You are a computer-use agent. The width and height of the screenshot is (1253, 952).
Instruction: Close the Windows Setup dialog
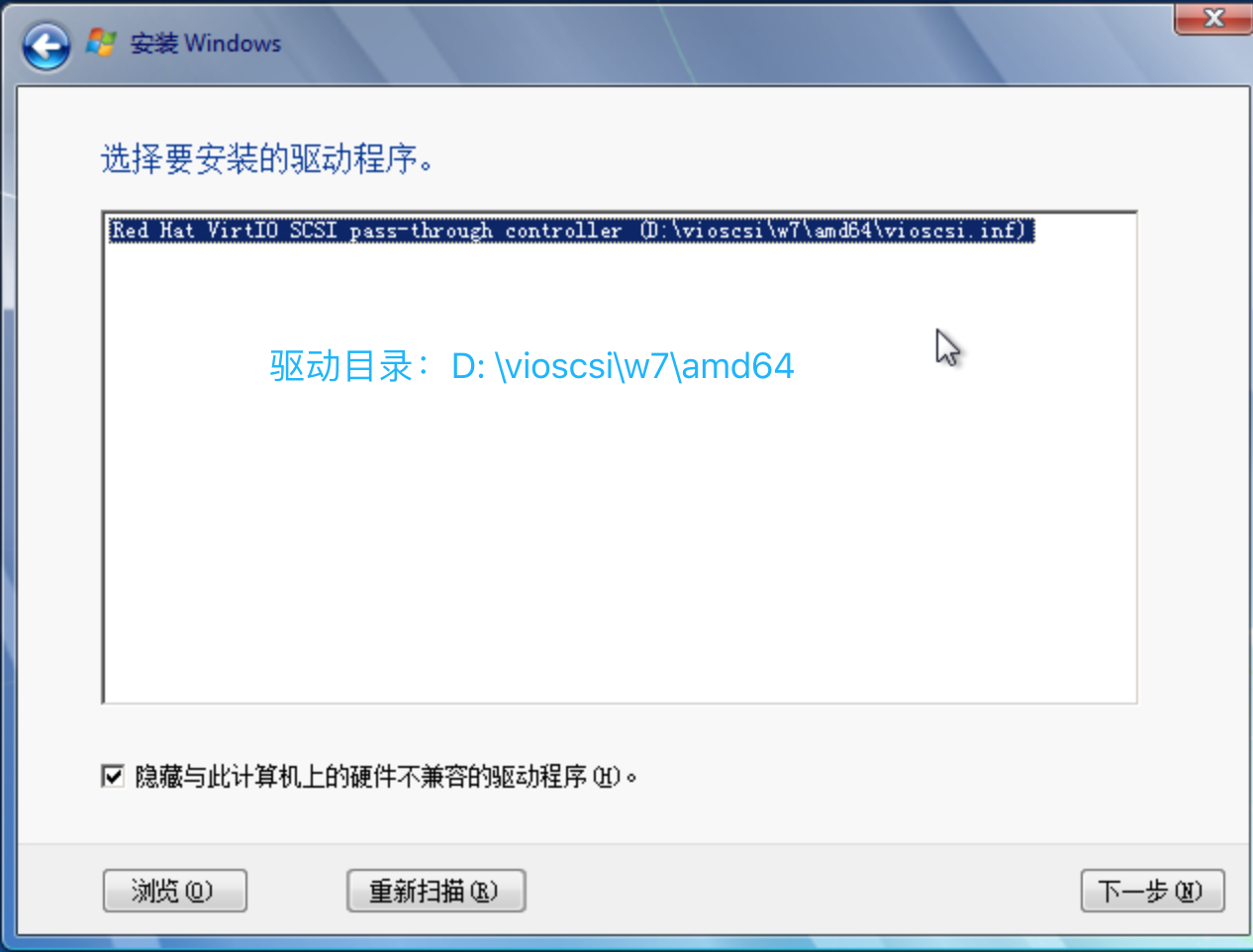pos(1213,18)
